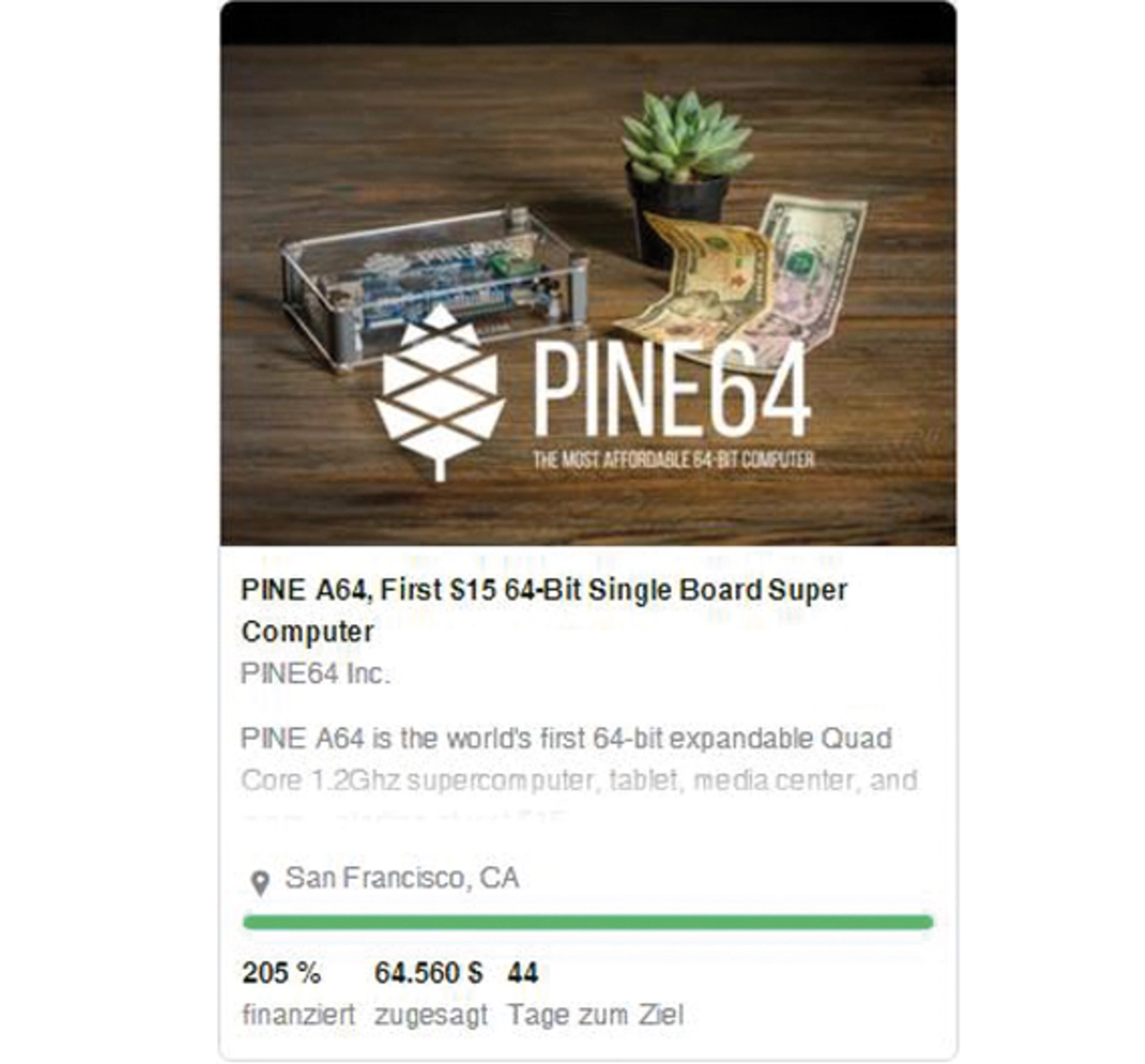Click the Tage zum Ziel label
The width and height of the screenshot is (1145, 1064).
click(596, 1015)
